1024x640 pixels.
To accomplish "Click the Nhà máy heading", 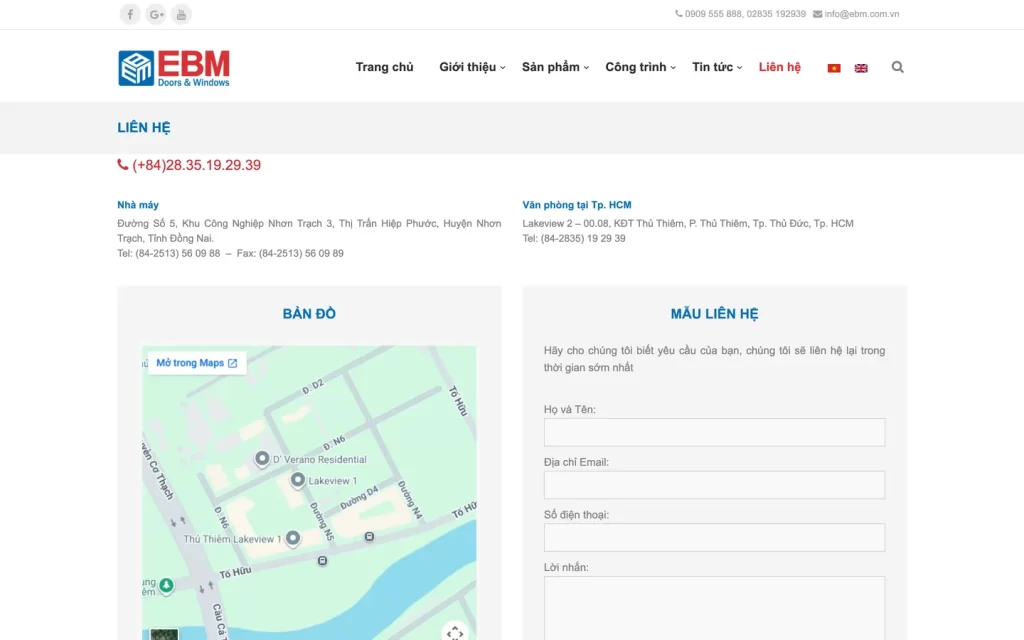I will coord(138,204).
